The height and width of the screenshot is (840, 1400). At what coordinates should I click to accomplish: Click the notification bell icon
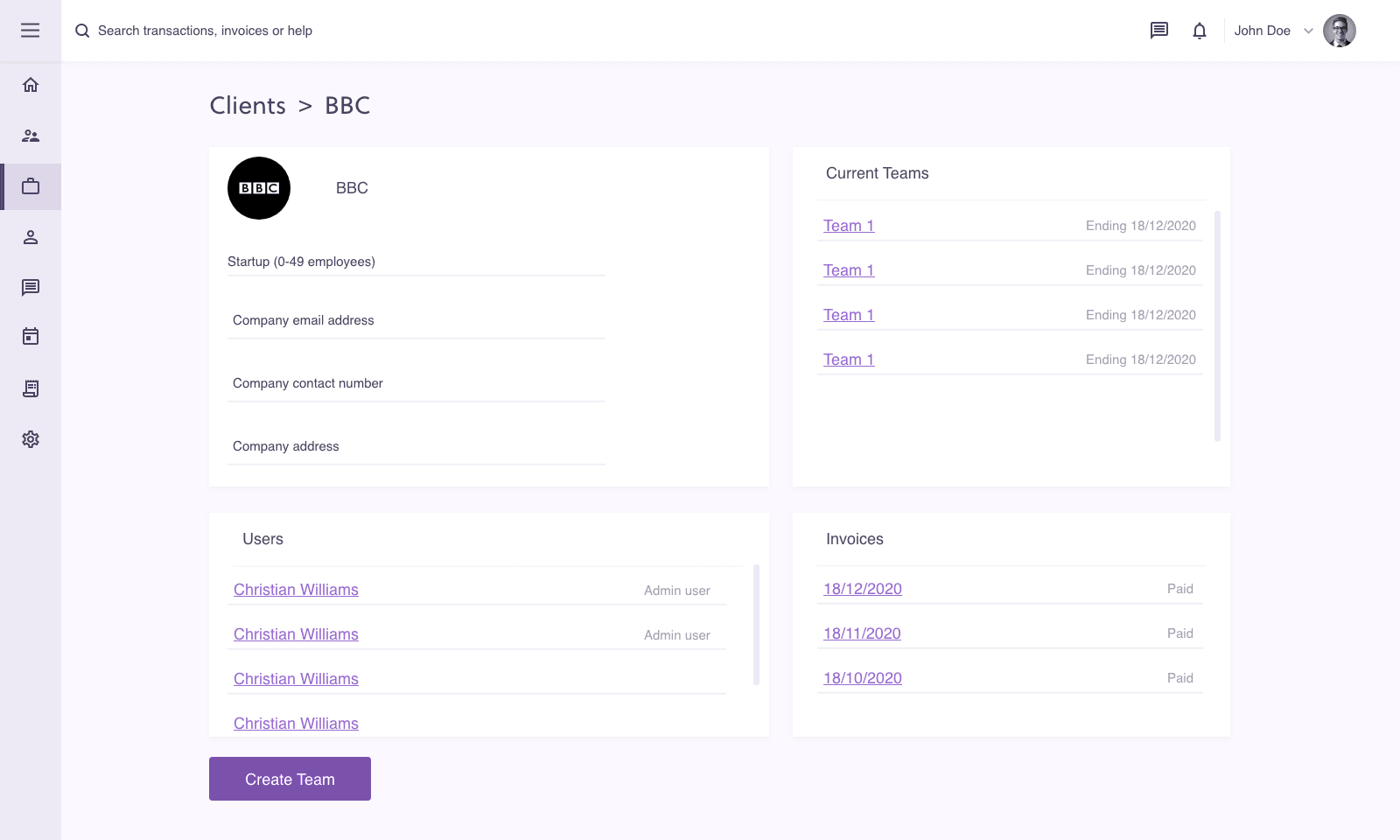pos(1200,31)
